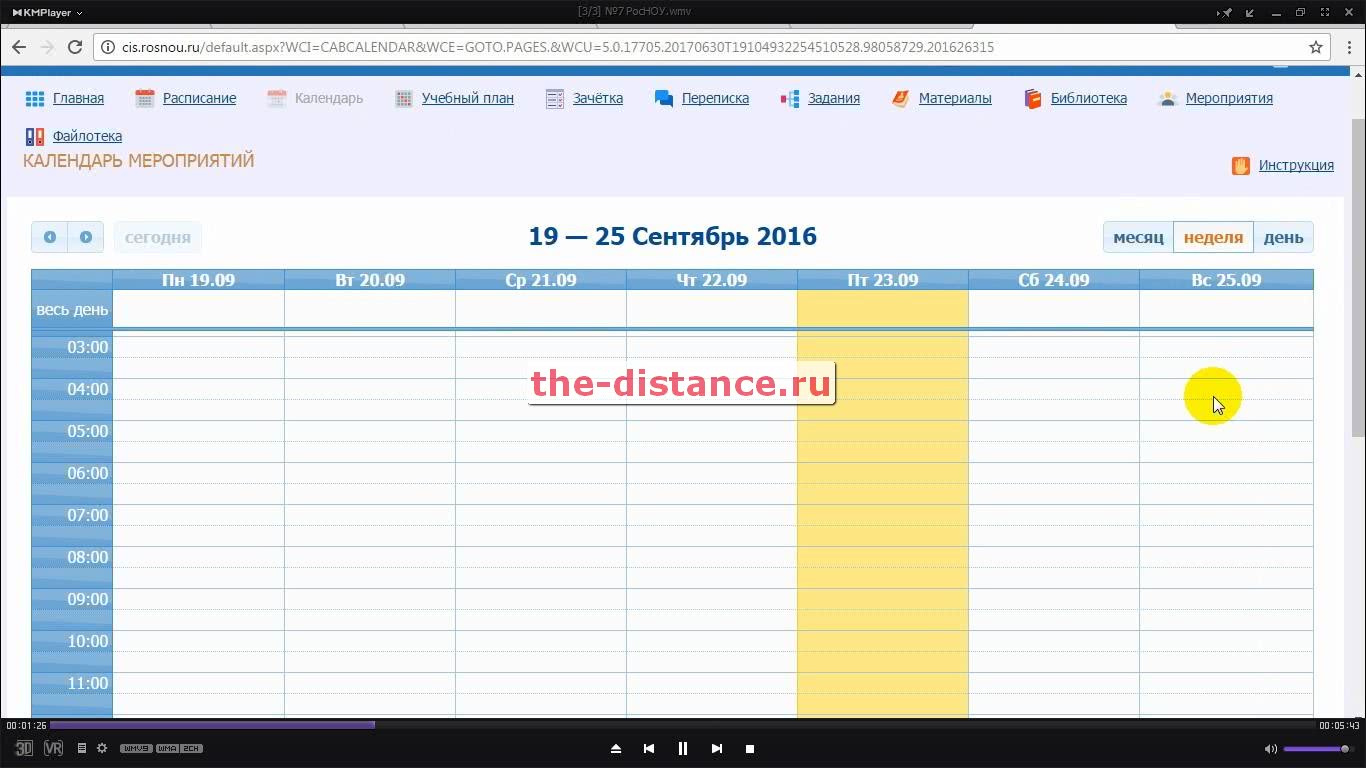1366x768 pixels.
Task: Open the Инструкция link
Action: point(1296,165)
